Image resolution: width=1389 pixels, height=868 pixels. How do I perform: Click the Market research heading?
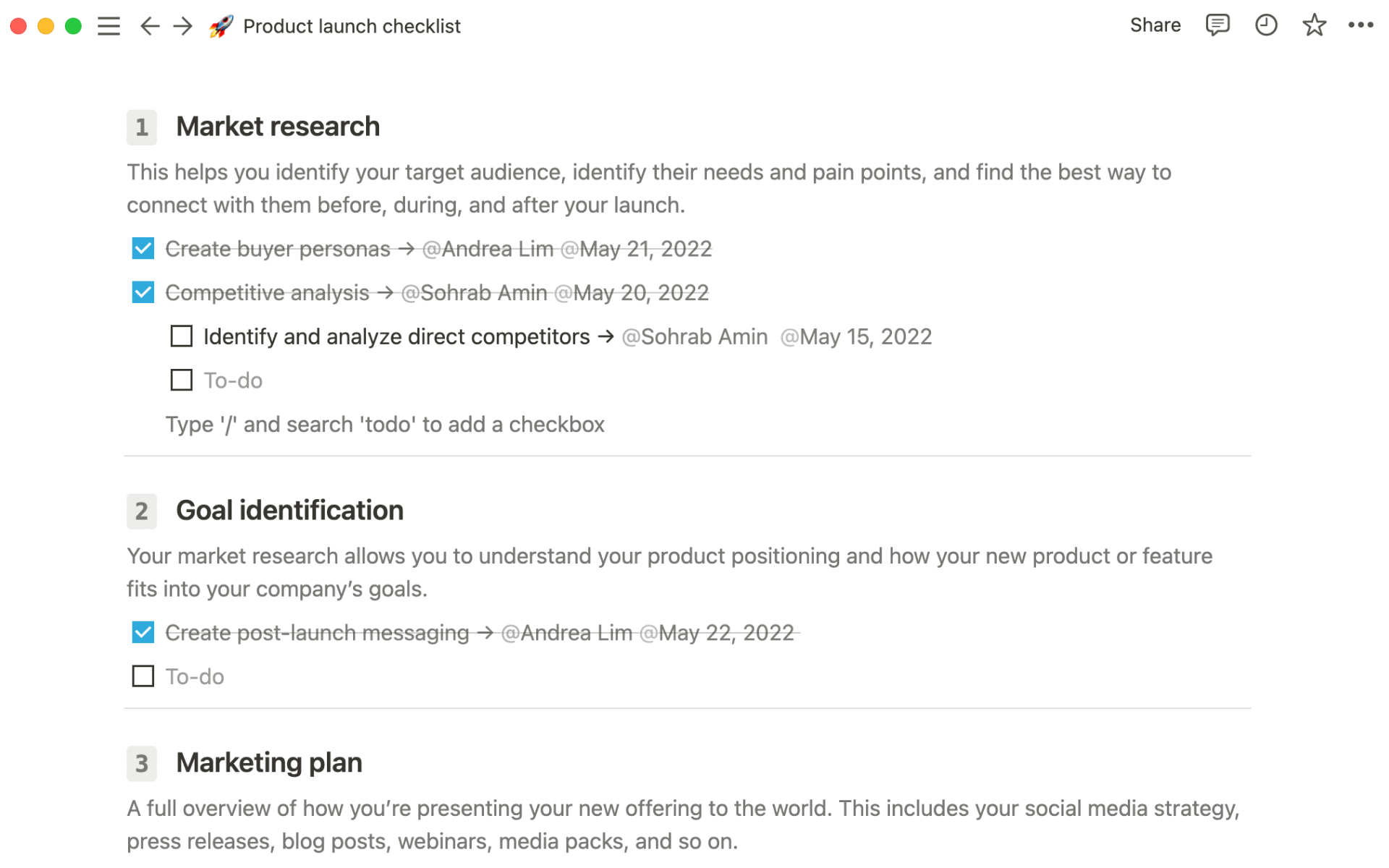pyautogui.click(x=278, y=126)
